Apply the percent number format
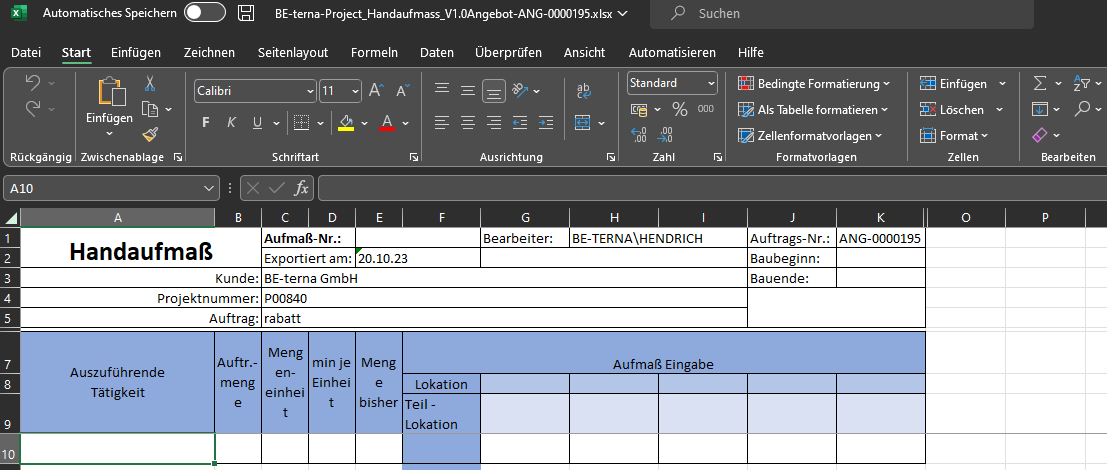 (680, 109)
